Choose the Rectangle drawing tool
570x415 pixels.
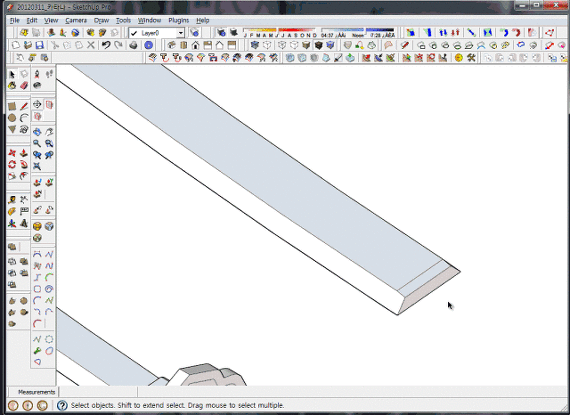tap(12, 106)
